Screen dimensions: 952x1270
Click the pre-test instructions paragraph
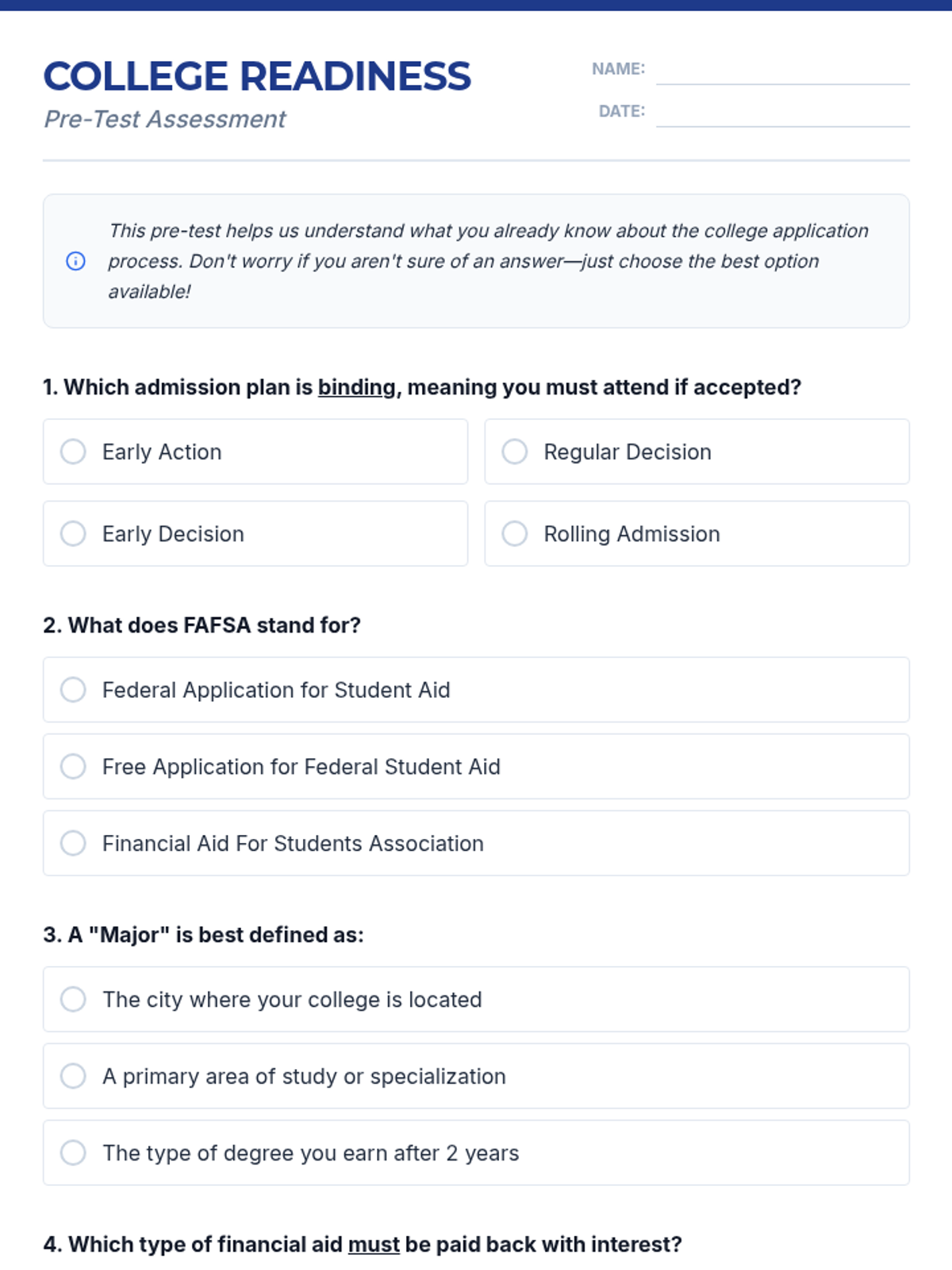coord(488,261)
